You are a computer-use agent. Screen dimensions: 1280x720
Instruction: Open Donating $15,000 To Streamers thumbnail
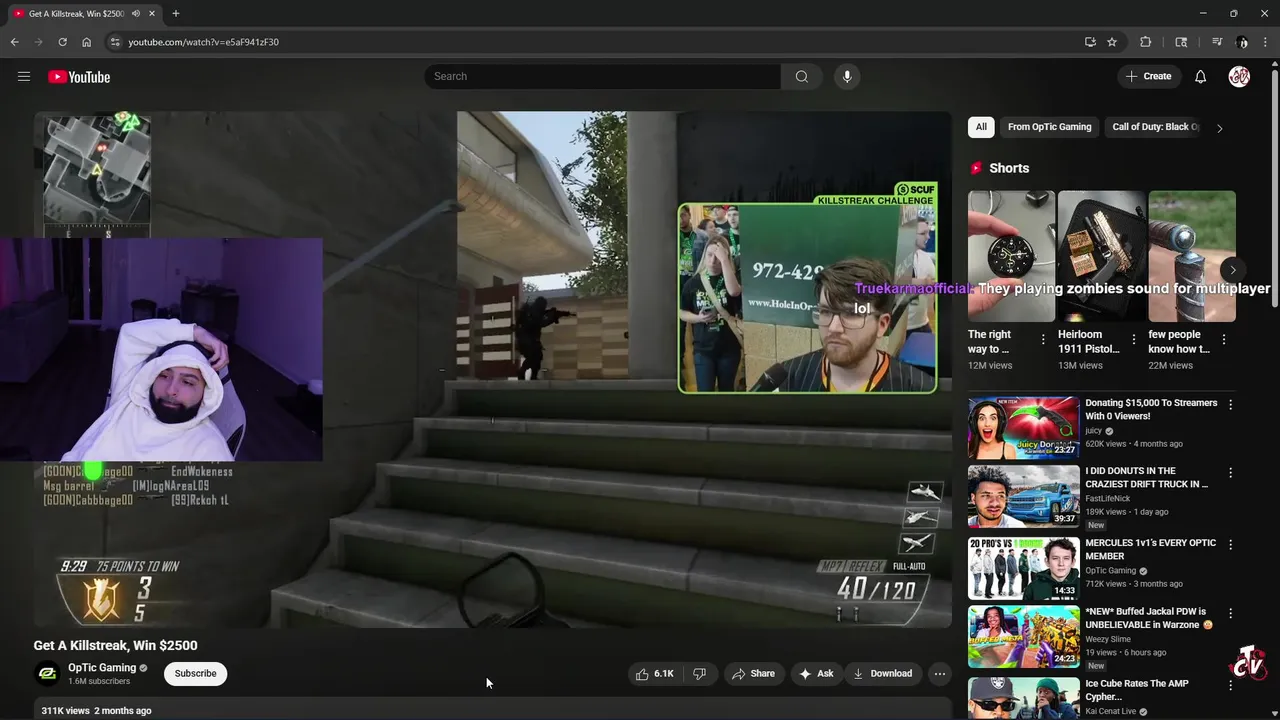[1023, 427]
